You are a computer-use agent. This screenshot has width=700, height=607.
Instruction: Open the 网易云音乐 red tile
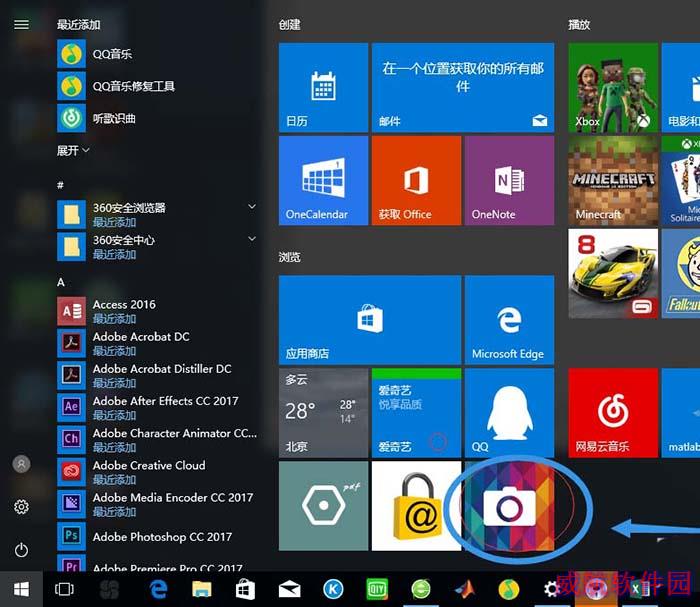click(613, 413)
